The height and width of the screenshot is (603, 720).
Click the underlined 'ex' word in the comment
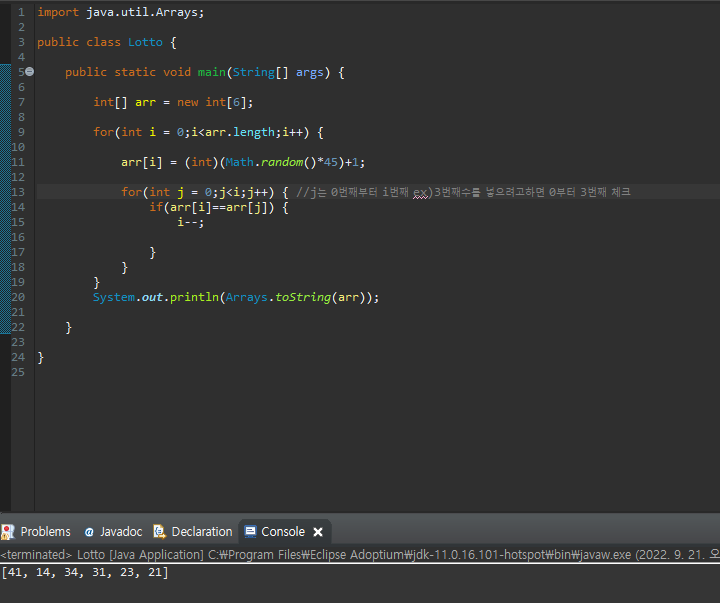[420, 192]
